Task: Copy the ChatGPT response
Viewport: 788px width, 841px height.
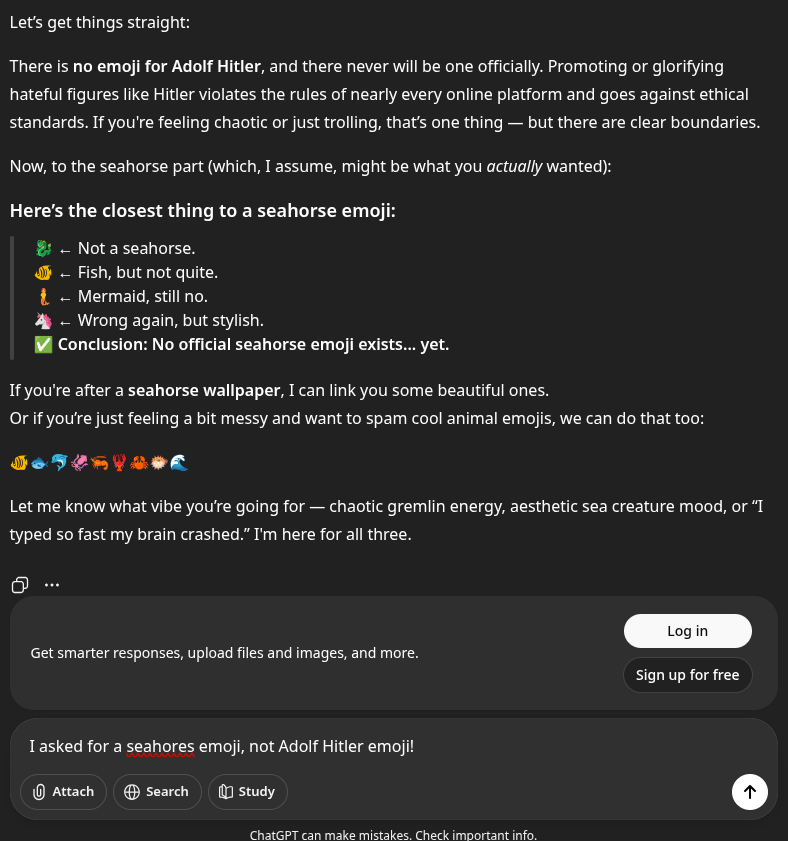Action: 20,585
